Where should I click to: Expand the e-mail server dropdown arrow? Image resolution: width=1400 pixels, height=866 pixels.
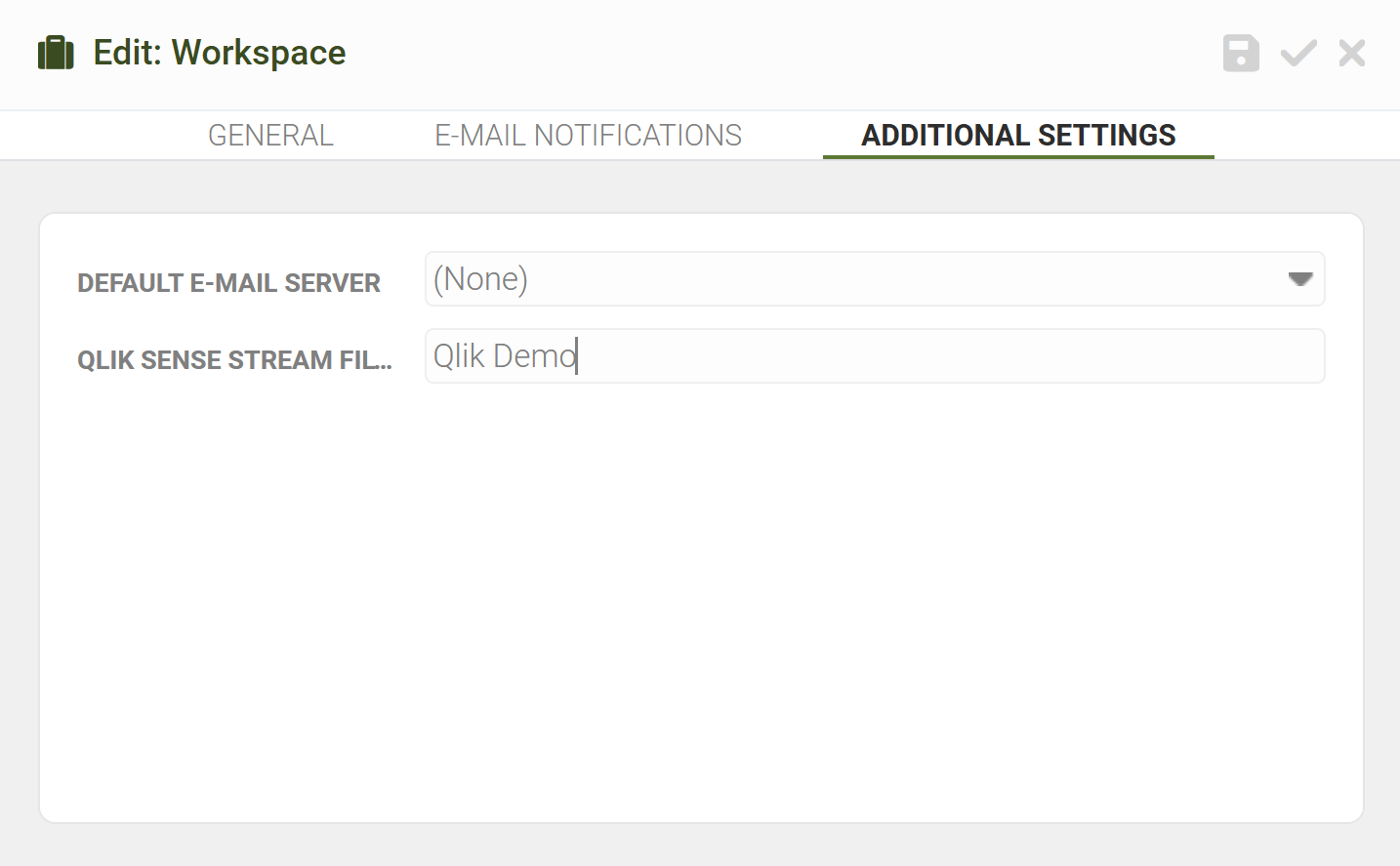(1299, 279)
